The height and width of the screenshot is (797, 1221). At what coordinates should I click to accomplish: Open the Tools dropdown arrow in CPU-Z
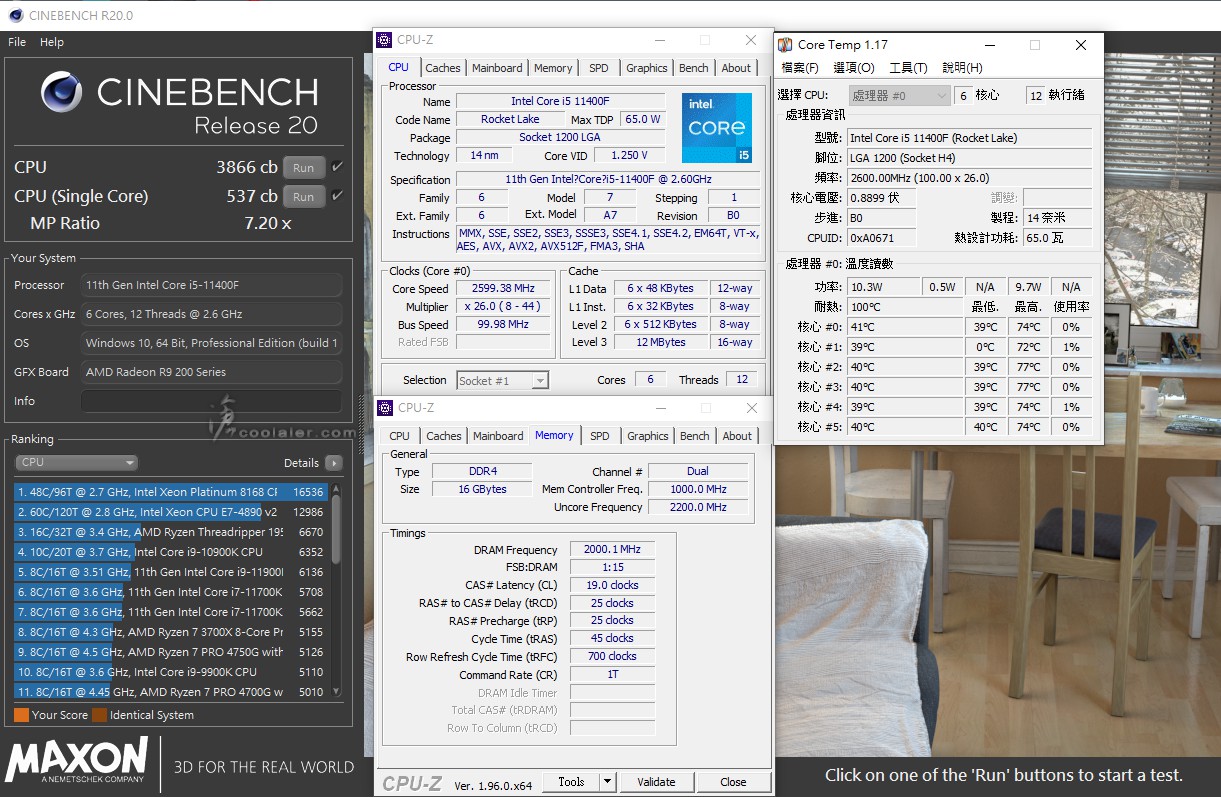point(608,782)
